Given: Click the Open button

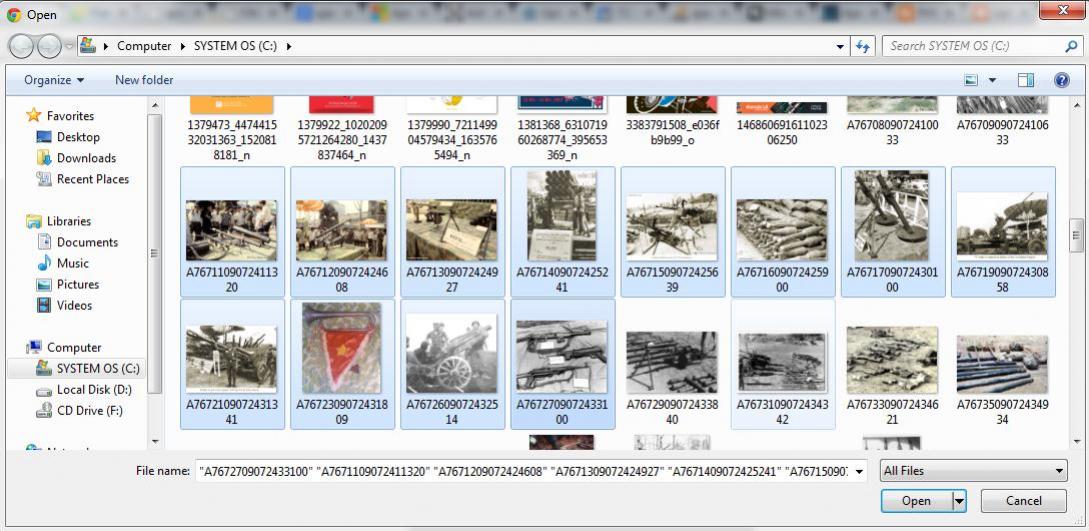Looking at the screenshot, I should (x=917, y=501).
